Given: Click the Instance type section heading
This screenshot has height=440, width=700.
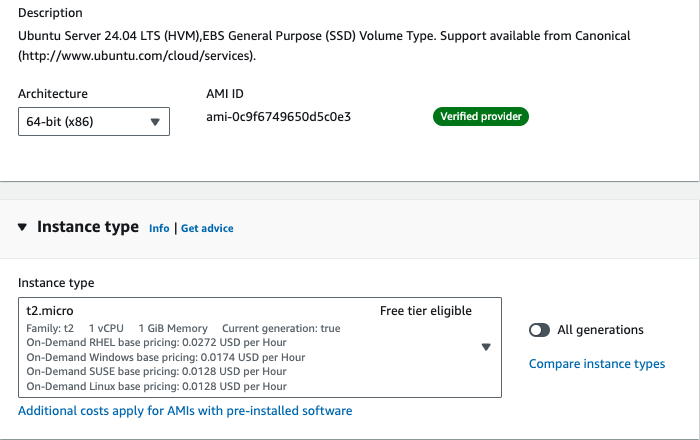Looking at the screenshot, I should (88, 227).
